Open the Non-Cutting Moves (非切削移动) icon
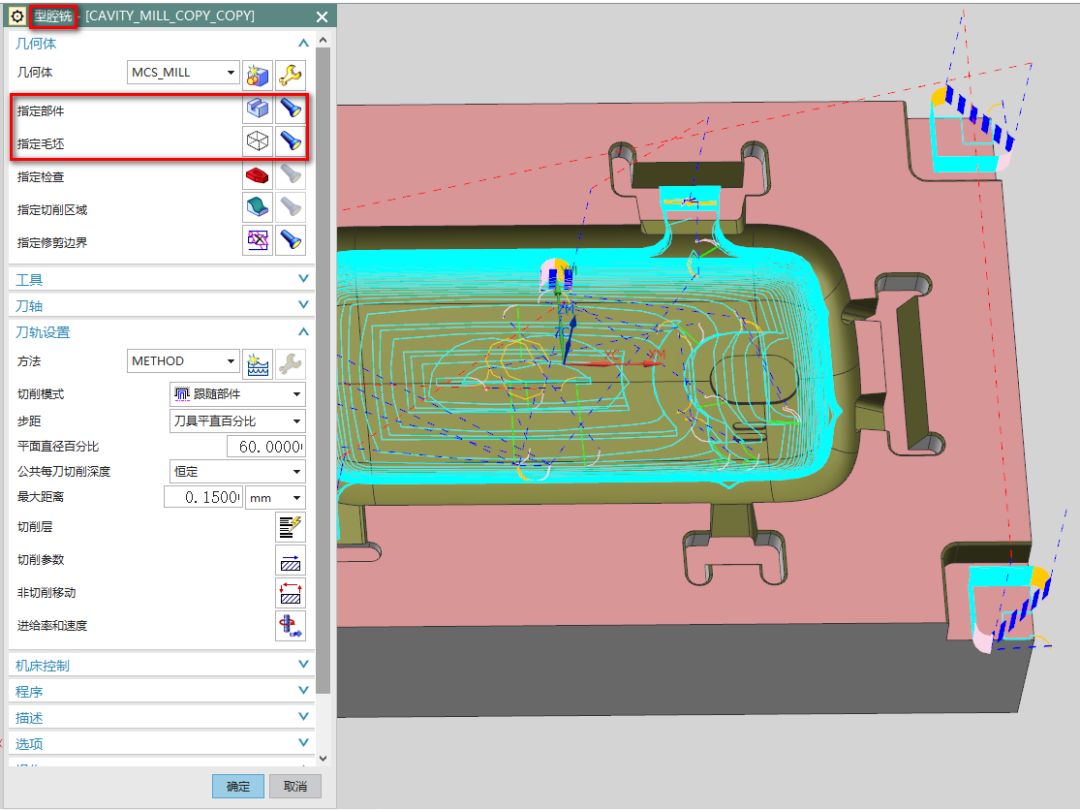 coord(290,593)
